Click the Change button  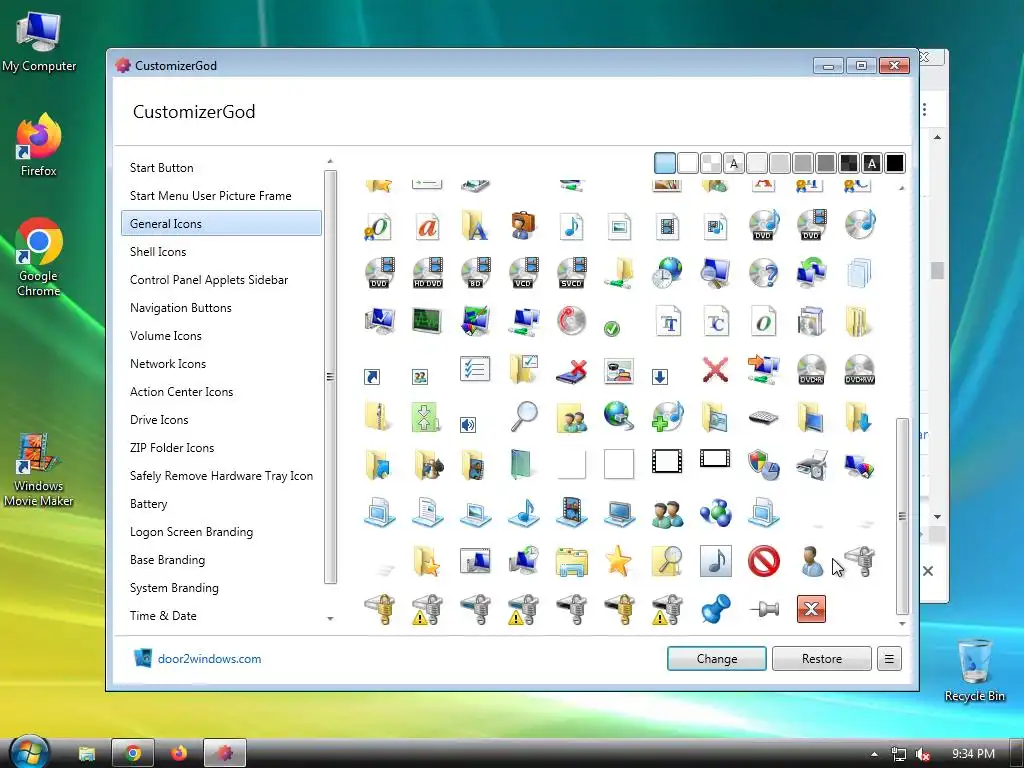[716, 658]
